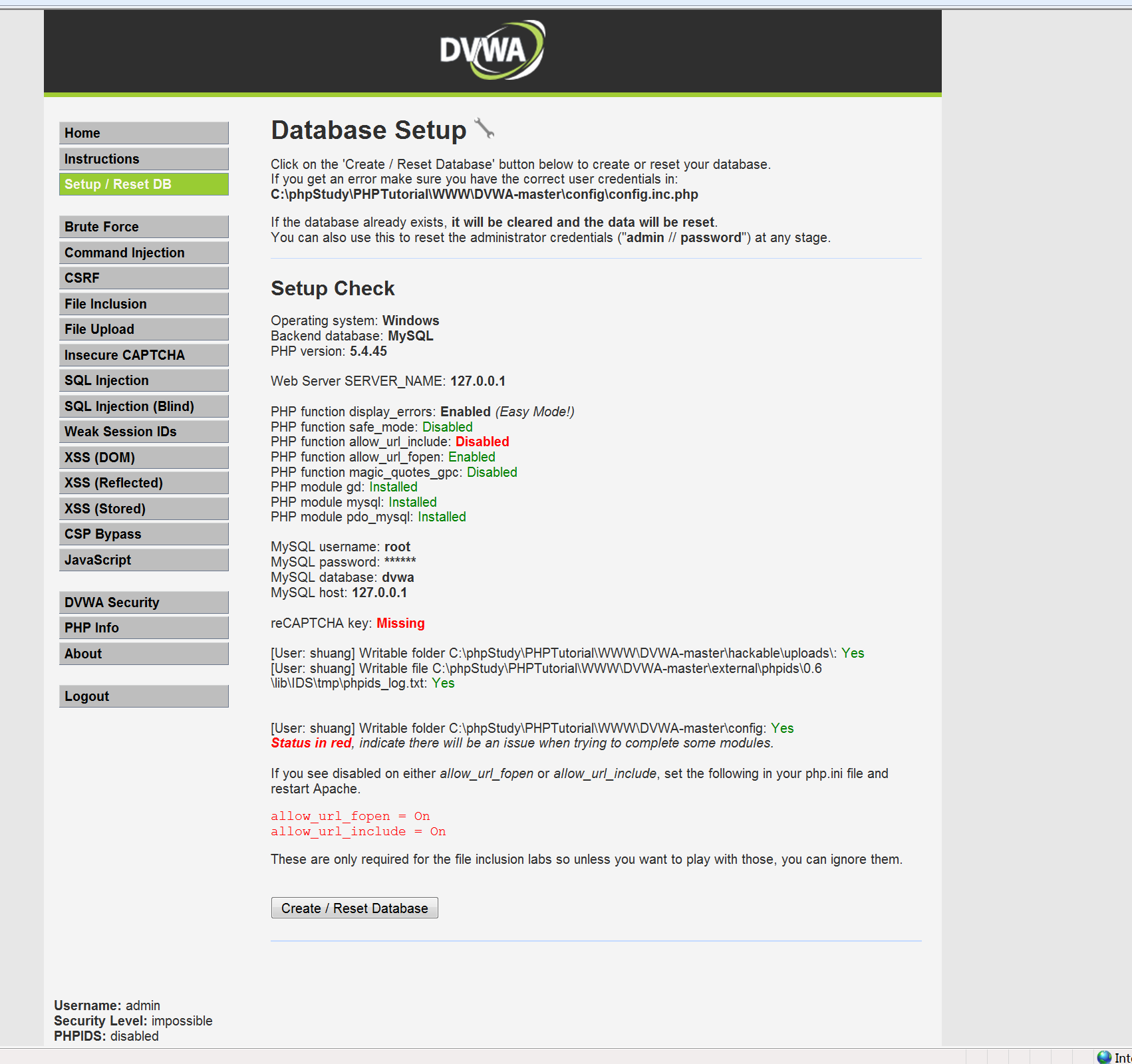This screenshot has height=1064, width=1132.
Task: Open XSS (Reflected) module
Action: 144,483
